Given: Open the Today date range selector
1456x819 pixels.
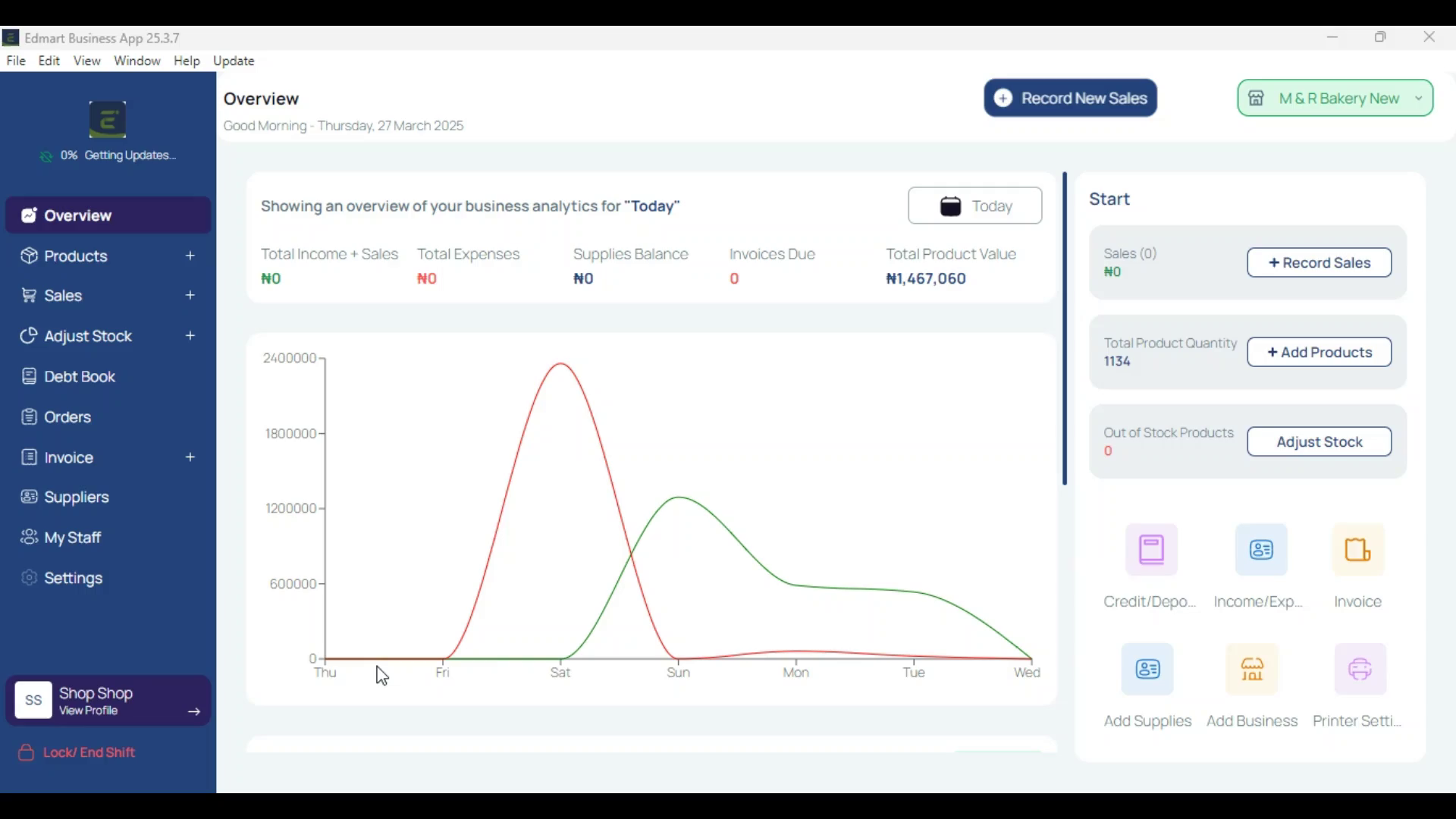Looking at the screenshot, I should click(975, 206).
